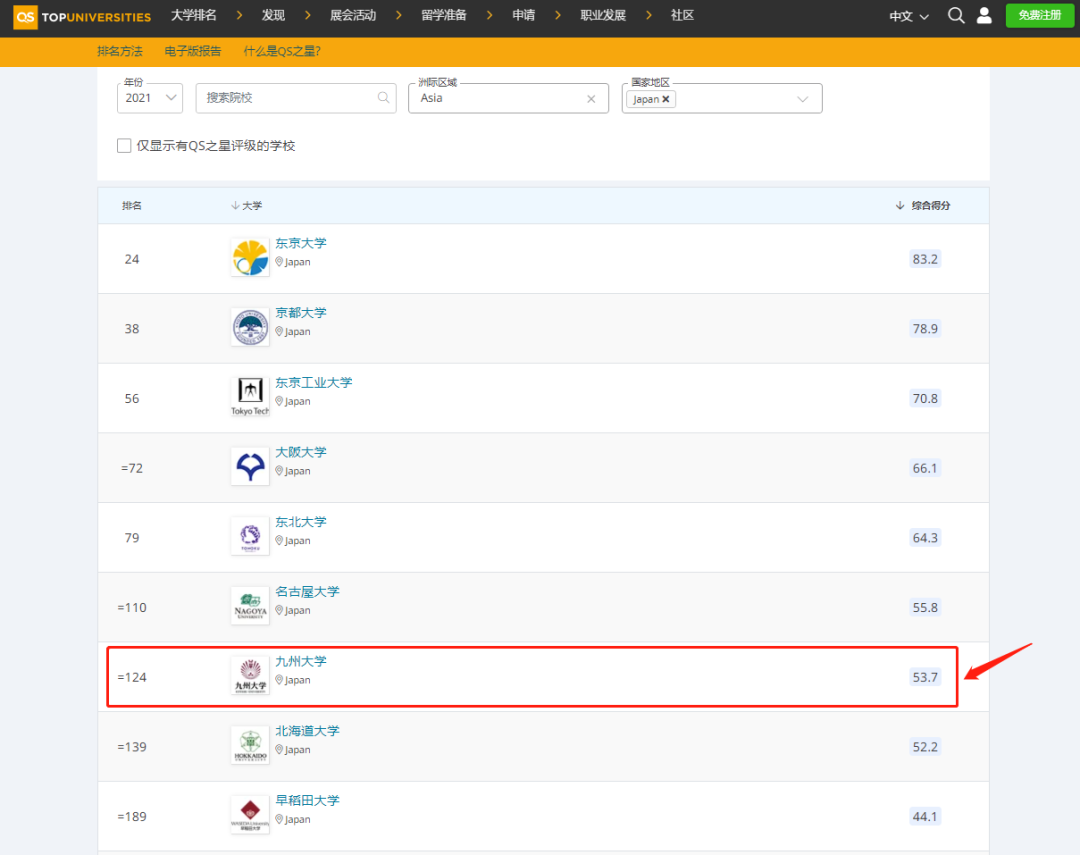This screenshot has height=855, width=1080.
Task: Open the 留学准备 menu
Action: [444, 15]
